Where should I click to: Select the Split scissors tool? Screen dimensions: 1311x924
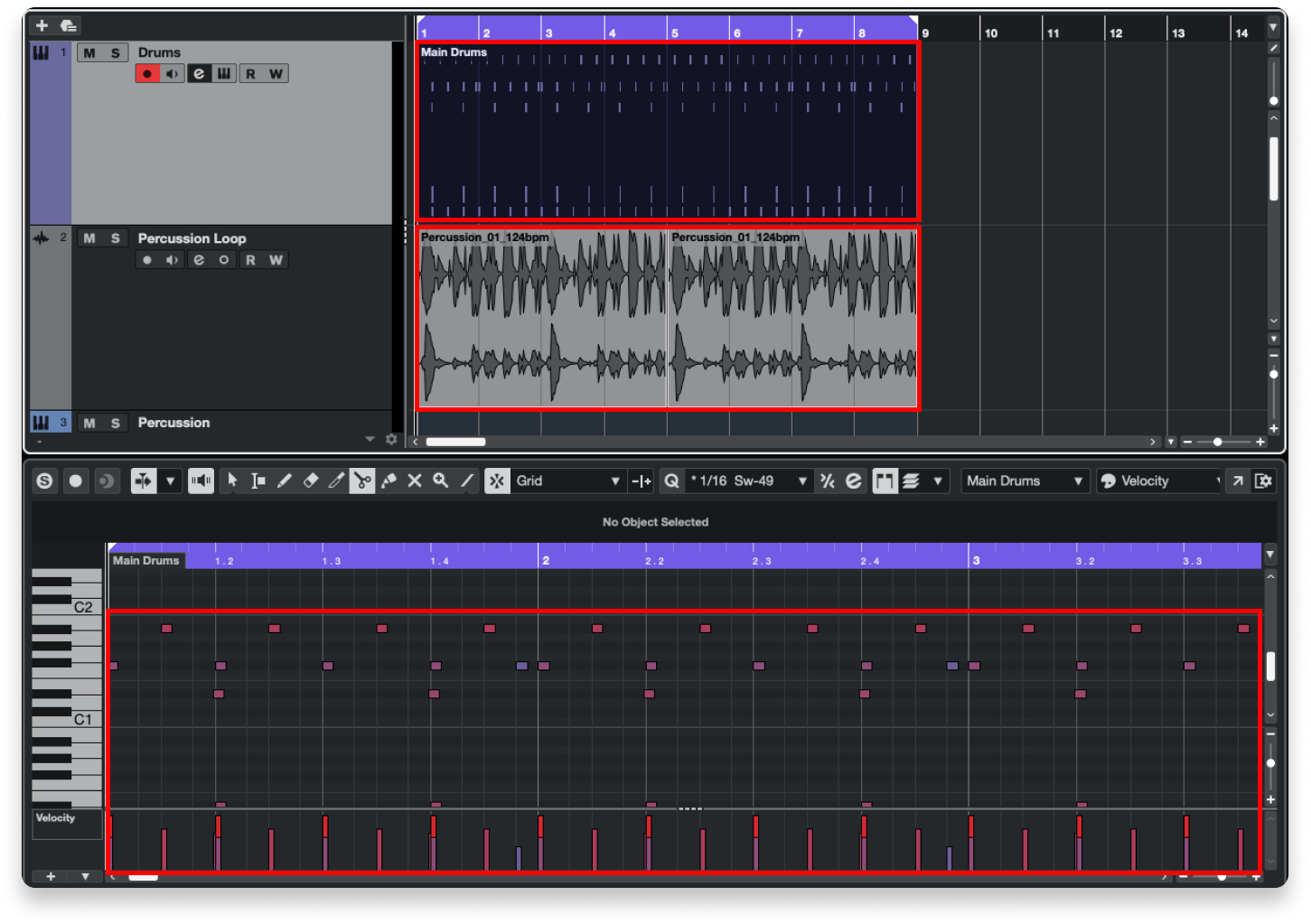tap(362, 481)
